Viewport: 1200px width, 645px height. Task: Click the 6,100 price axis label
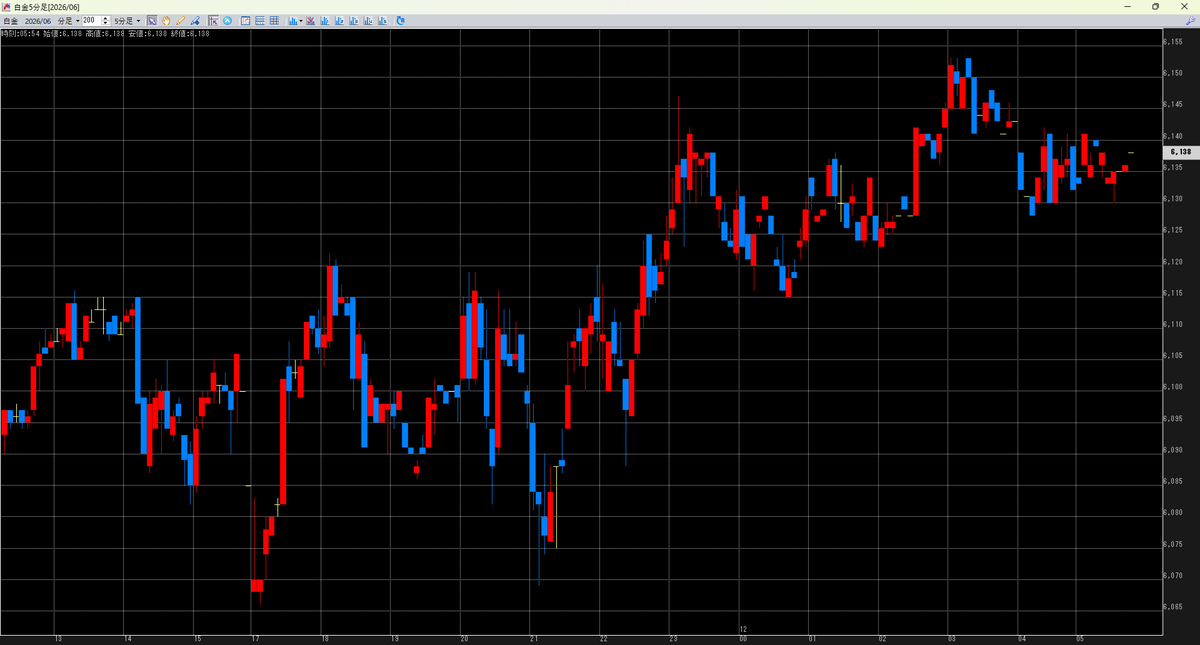pos(1174,387)
